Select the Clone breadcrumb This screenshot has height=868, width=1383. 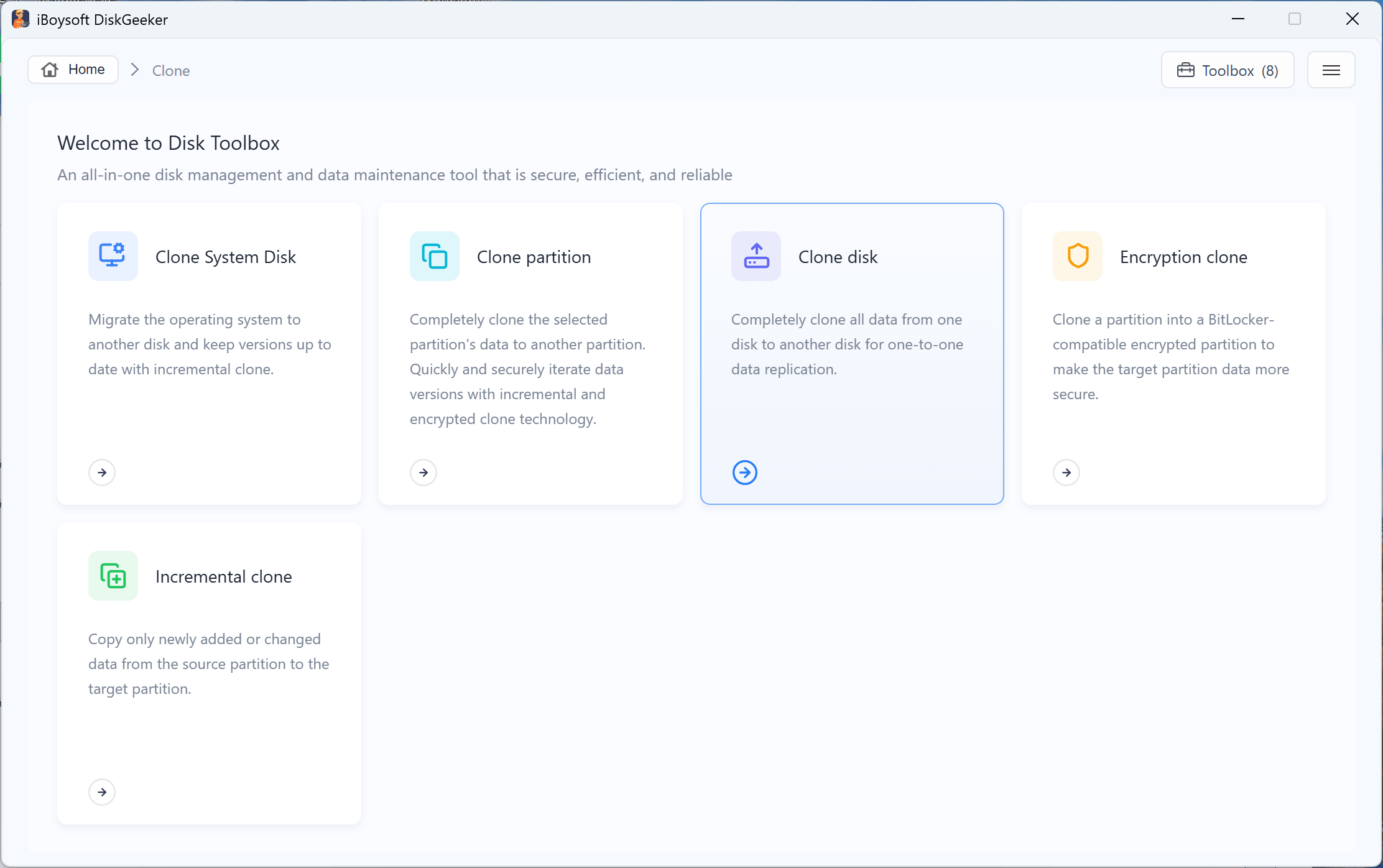[171, 71]
